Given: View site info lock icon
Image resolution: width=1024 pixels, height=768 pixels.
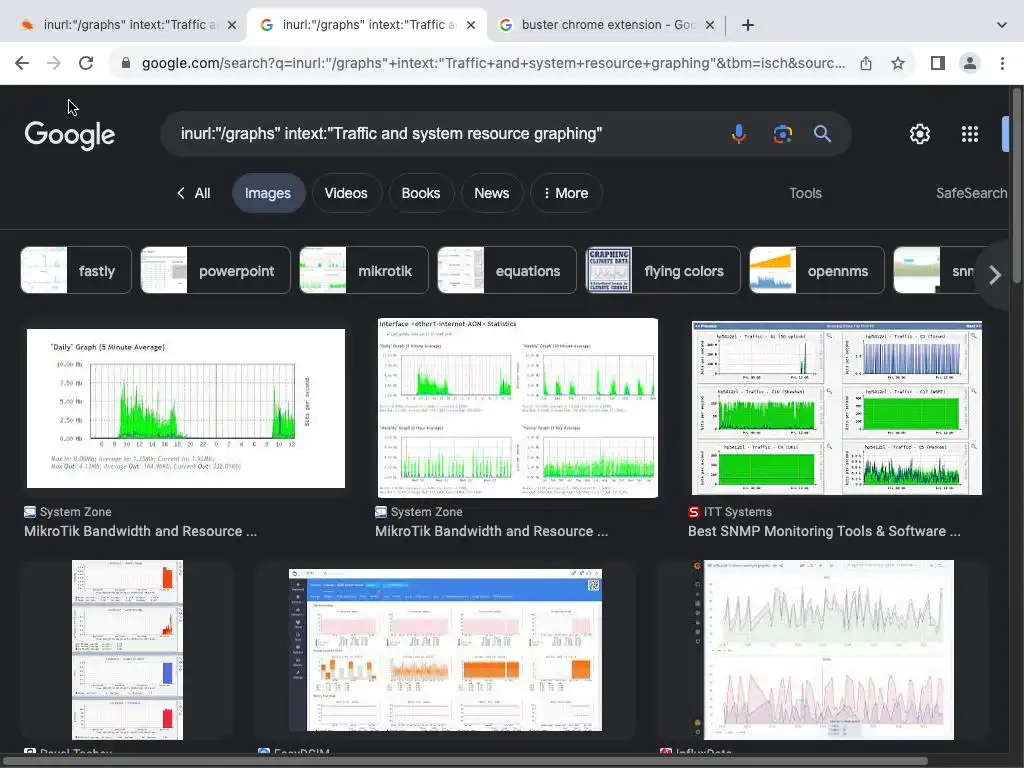Looking at the screenshot, I should [x=126, y=63].
